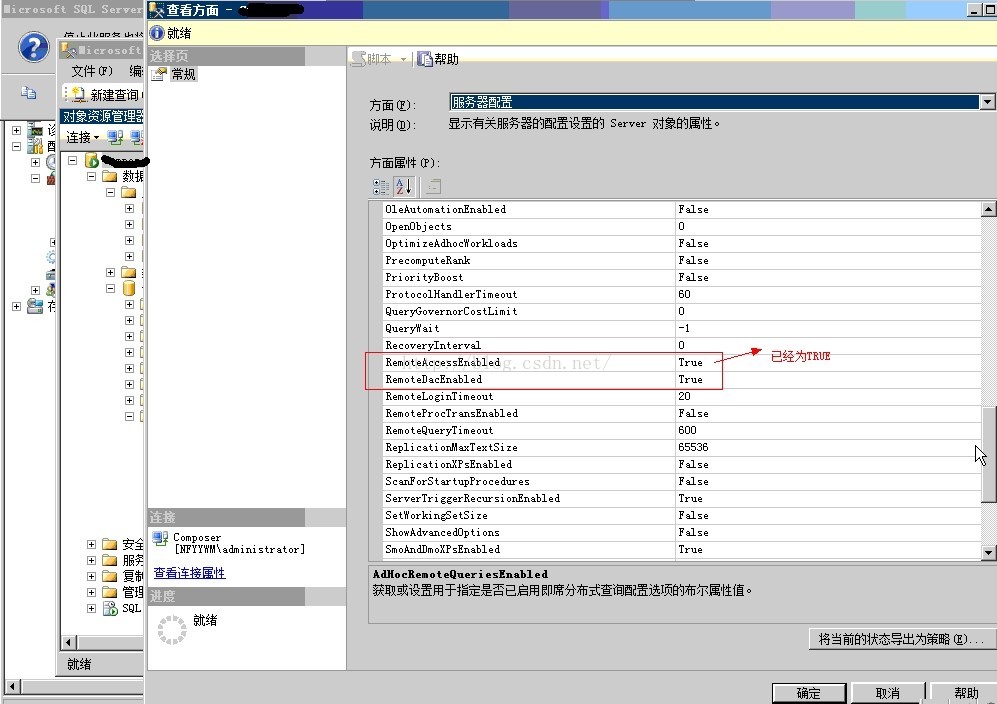This screenshot has height=704, width=997.
Task: Collapse the server root tree node
Action: pyautogui.click(x=73, y=160)
